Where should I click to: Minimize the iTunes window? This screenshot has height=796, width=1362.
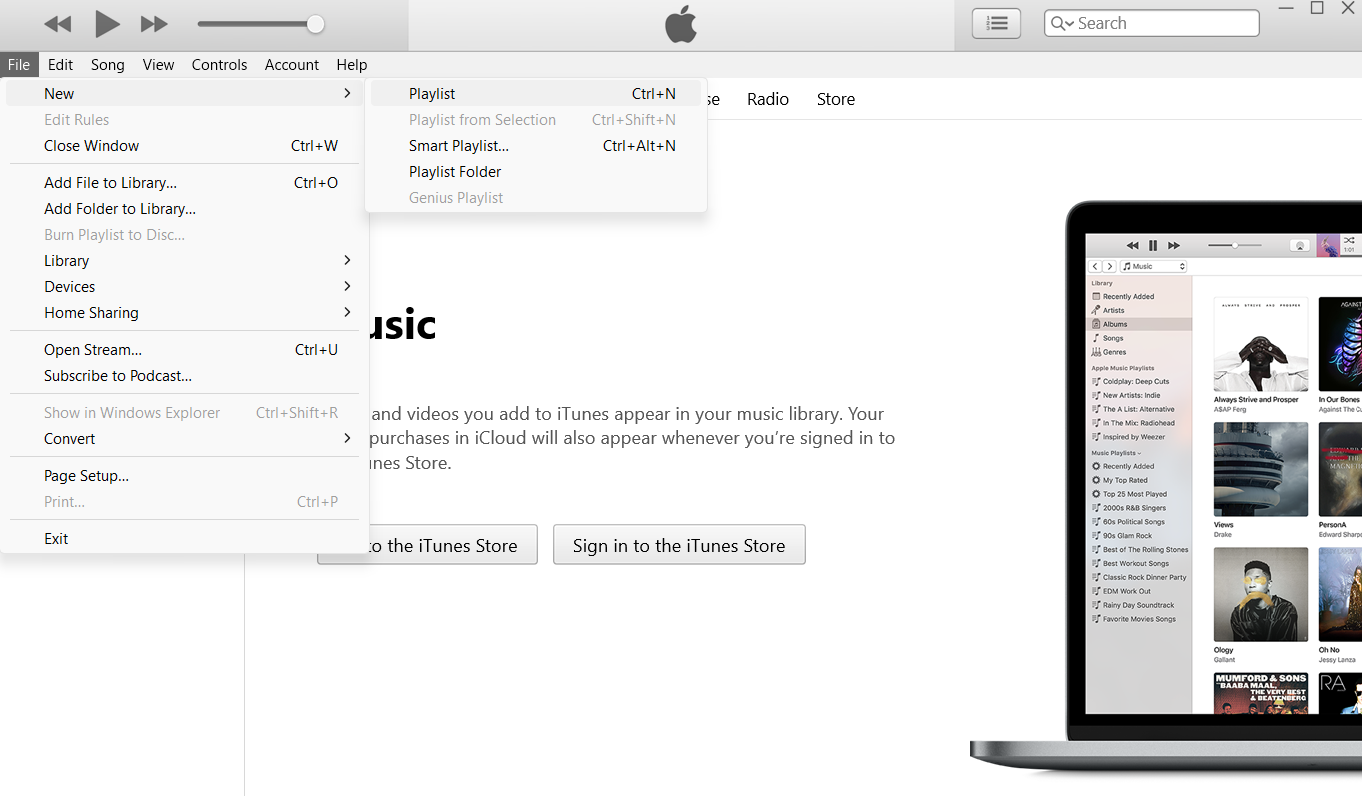(x=1286, y=8)
